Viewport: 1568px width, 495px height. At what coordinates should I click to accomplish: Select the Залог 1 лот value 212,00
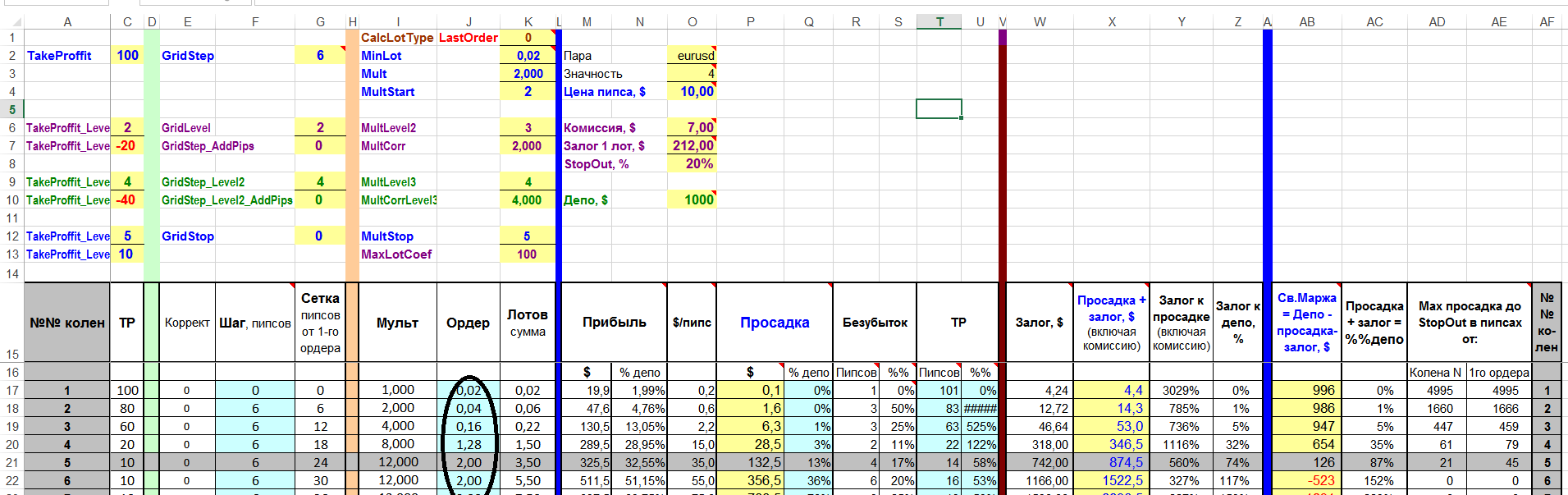pyautogui.click(x=693, y=146)
